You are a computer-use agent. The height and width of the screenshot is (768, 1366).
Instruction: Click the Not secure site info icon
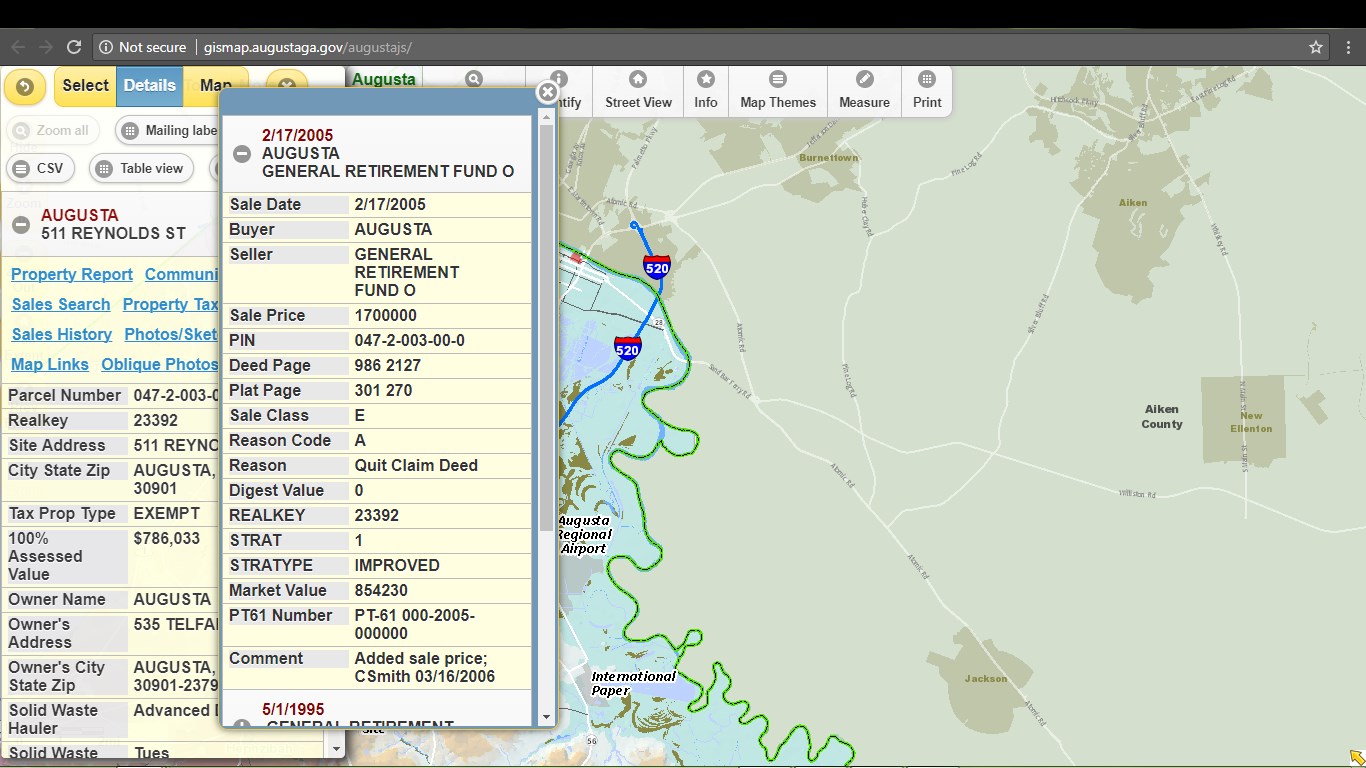point(105,47)
